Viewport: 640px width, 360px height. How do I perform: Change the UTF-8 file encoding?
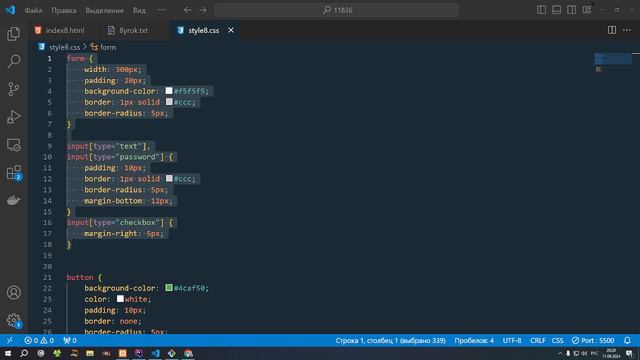pos(512,340)
